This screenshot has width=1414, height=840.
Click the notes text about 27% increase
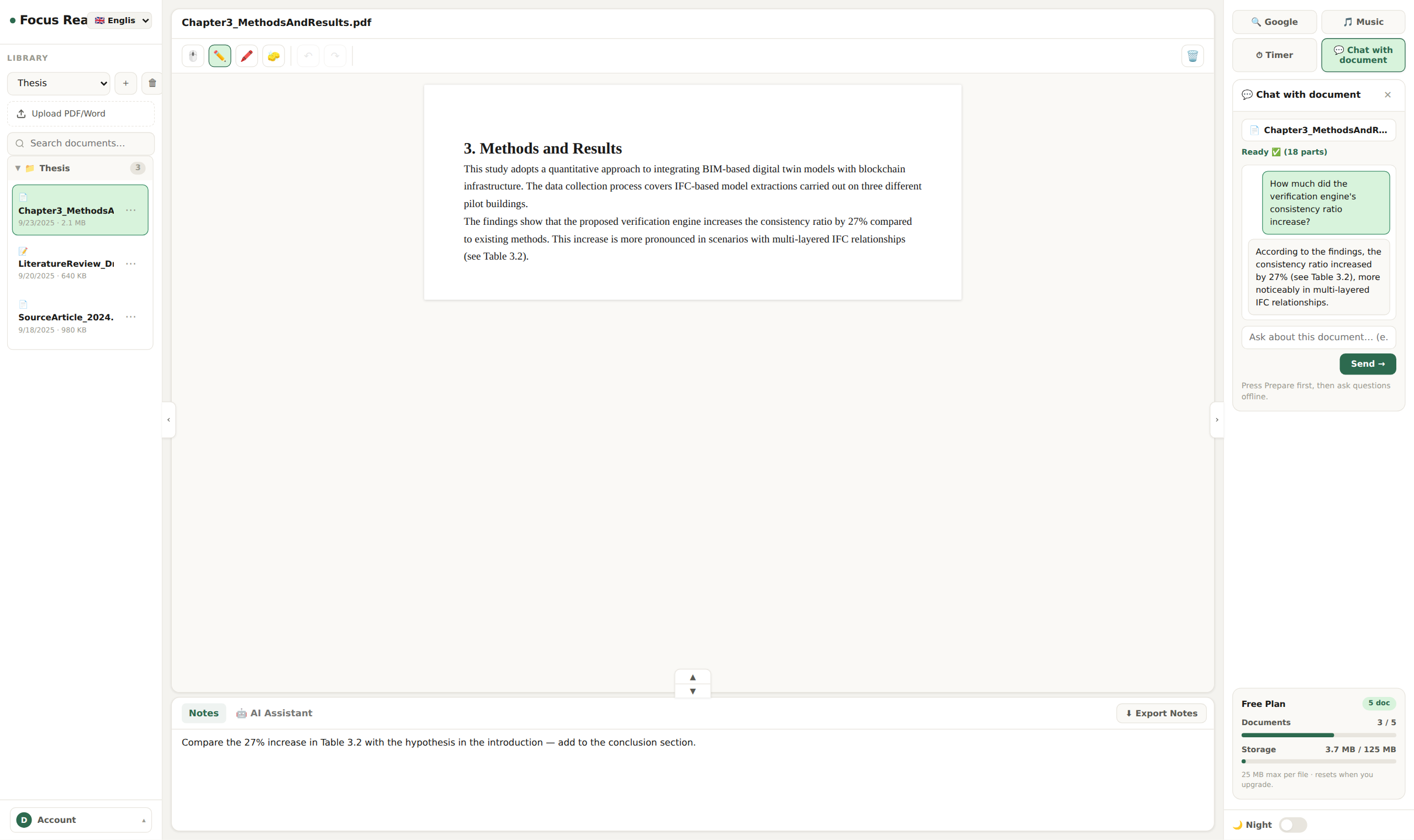click(439, 743)
